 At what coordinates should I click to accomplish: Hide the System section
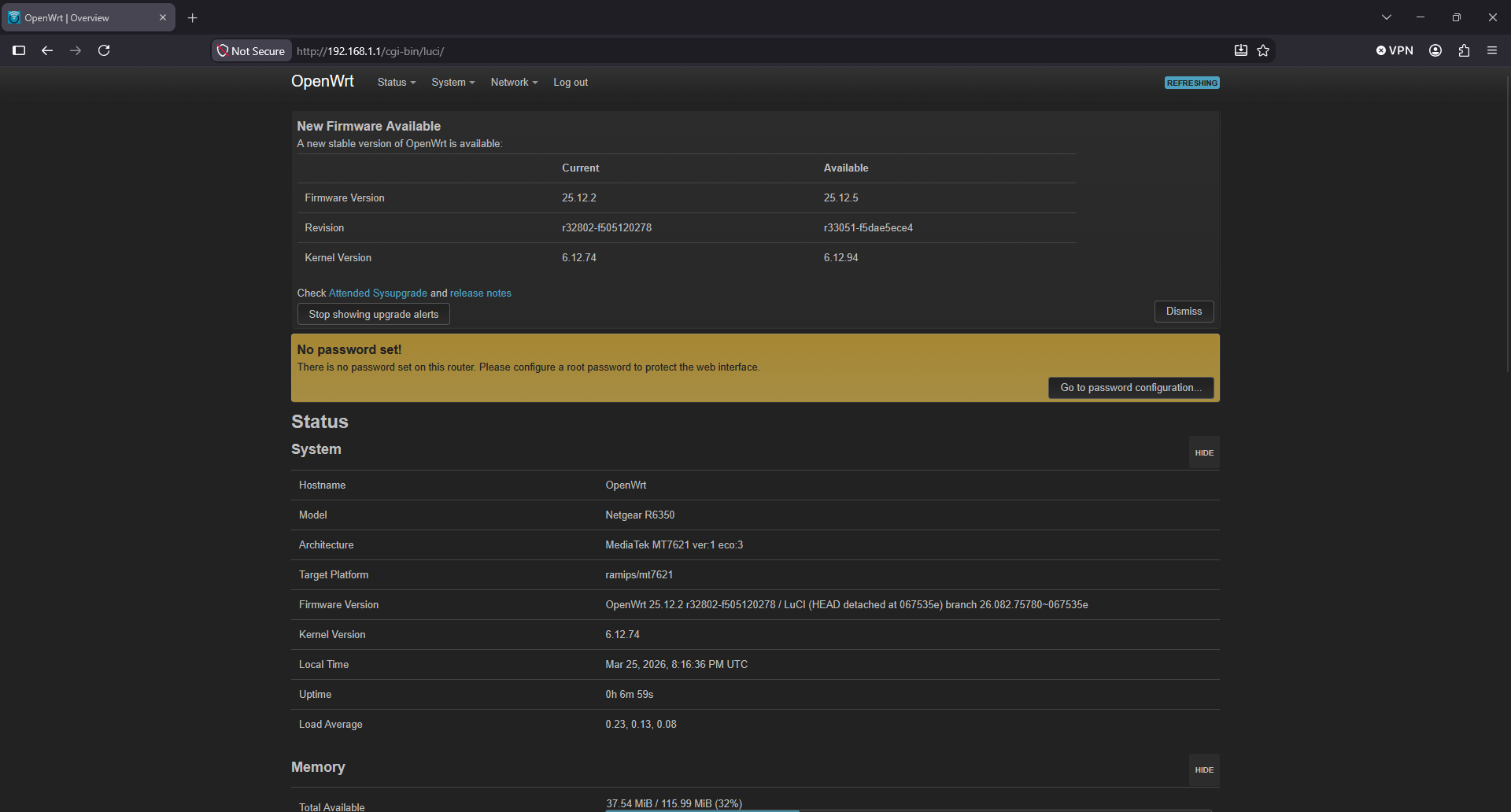click(1204, 452)
